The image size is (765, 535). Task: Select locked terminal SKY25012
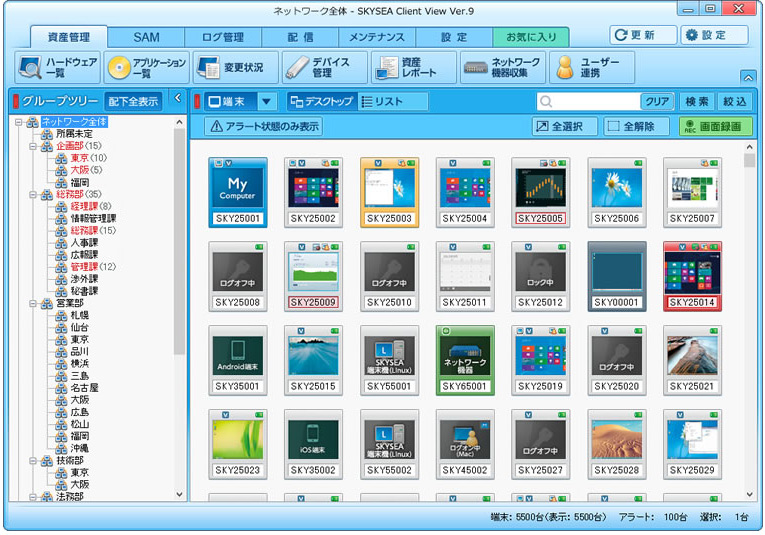click(541, 276)
